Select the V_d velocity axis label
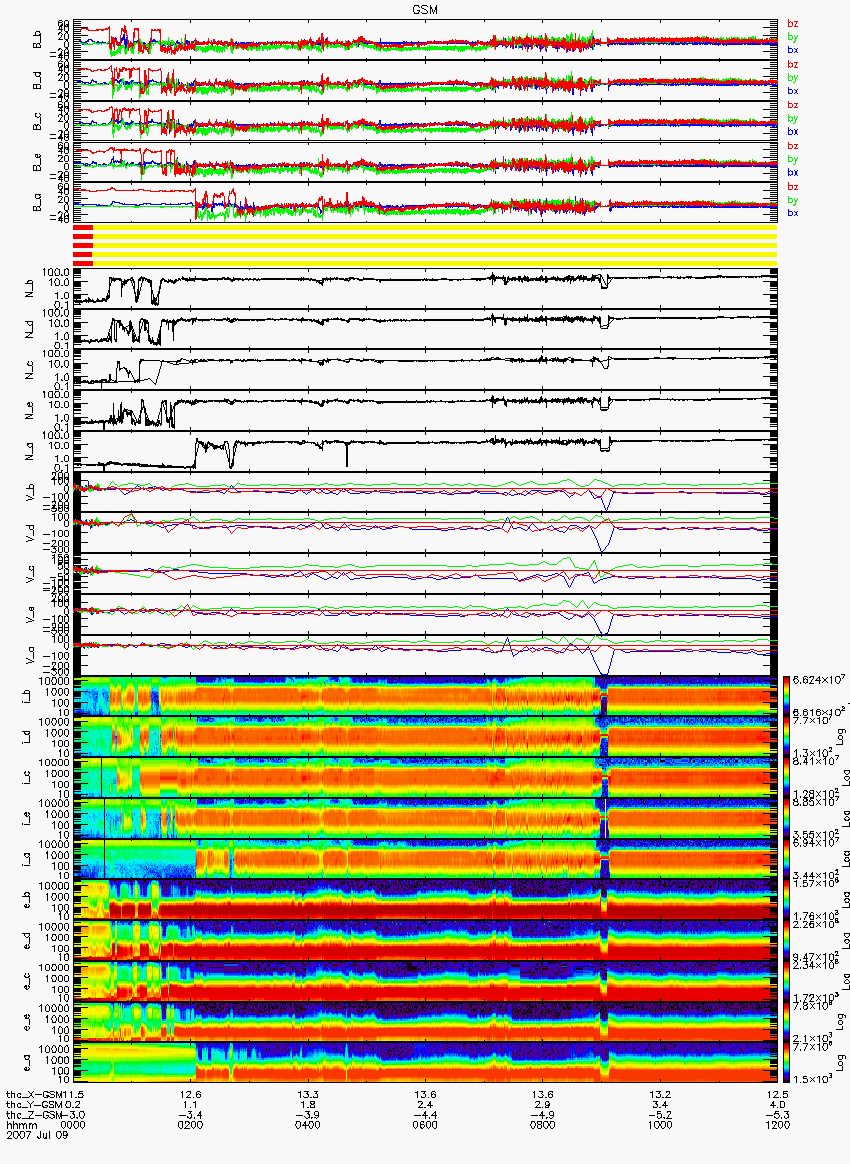 click(30, 533)
